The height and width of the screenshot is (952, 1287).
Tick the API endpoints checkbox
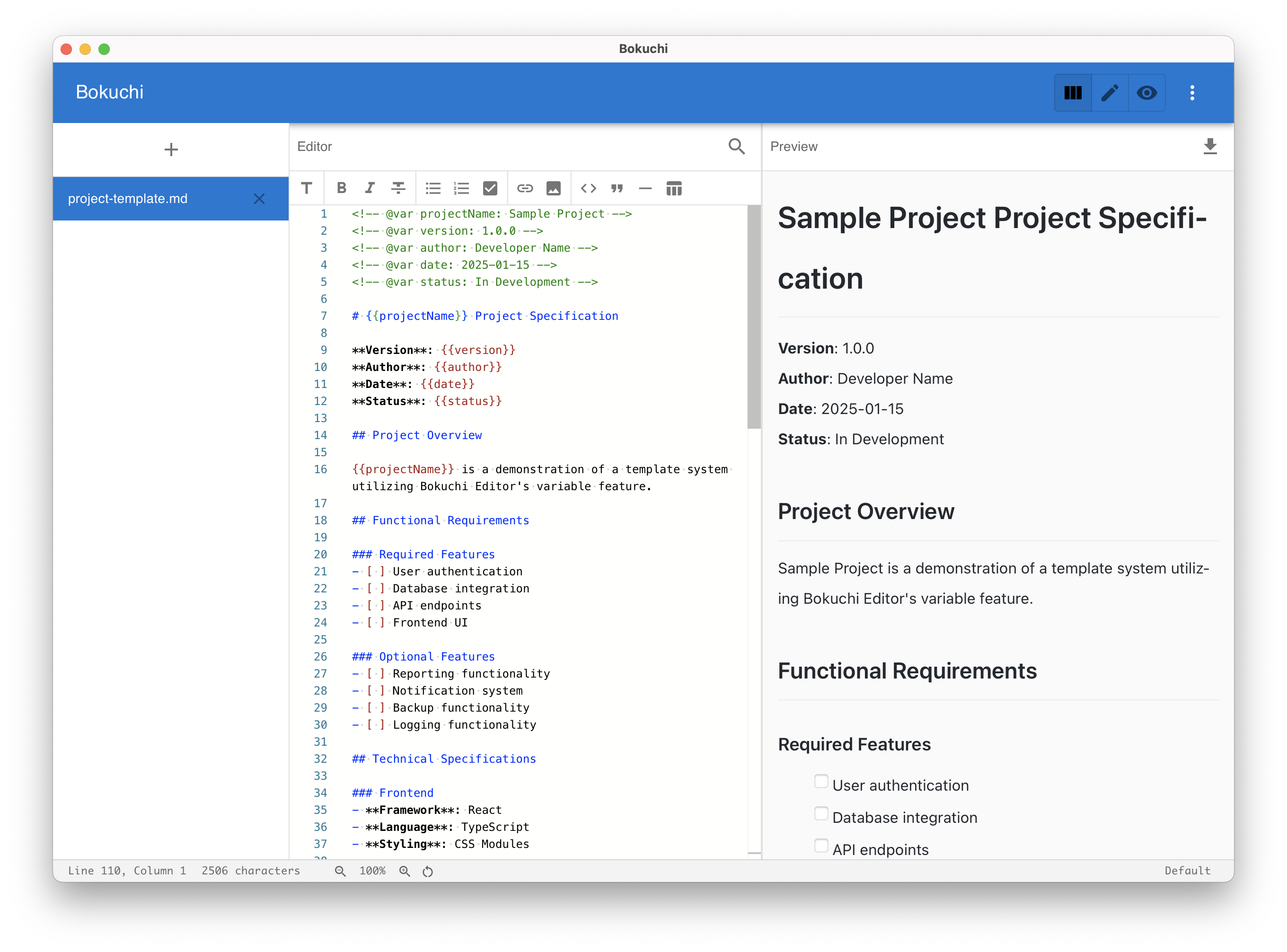pos(821,846)
